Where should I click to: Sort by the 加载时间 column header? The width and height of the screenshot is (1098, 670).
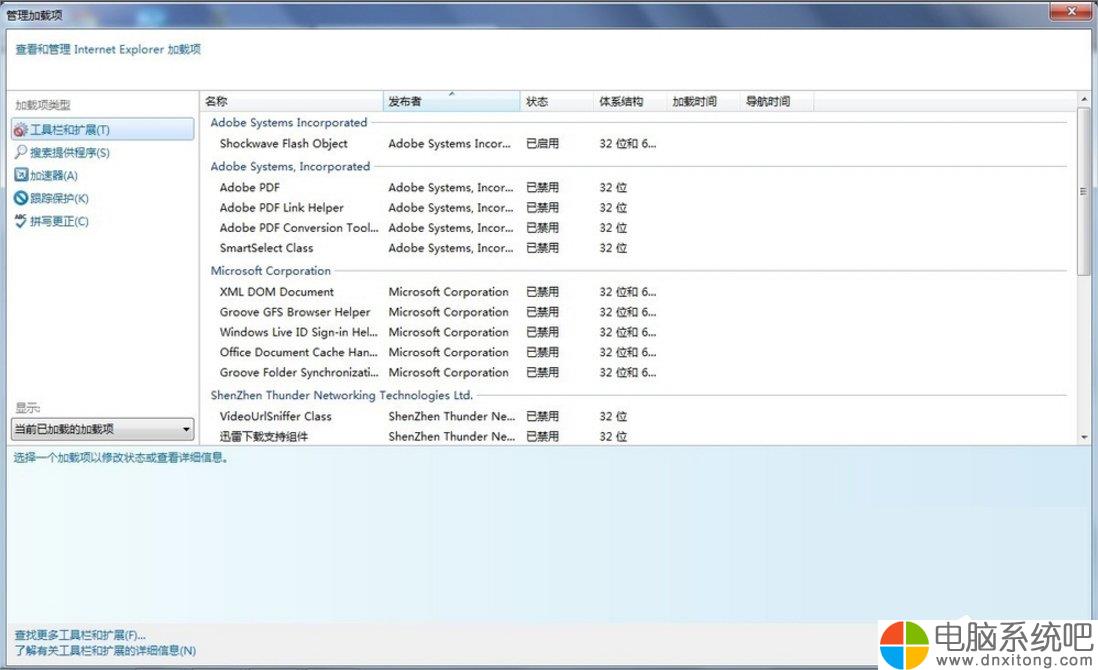click(x=703, y=102)
